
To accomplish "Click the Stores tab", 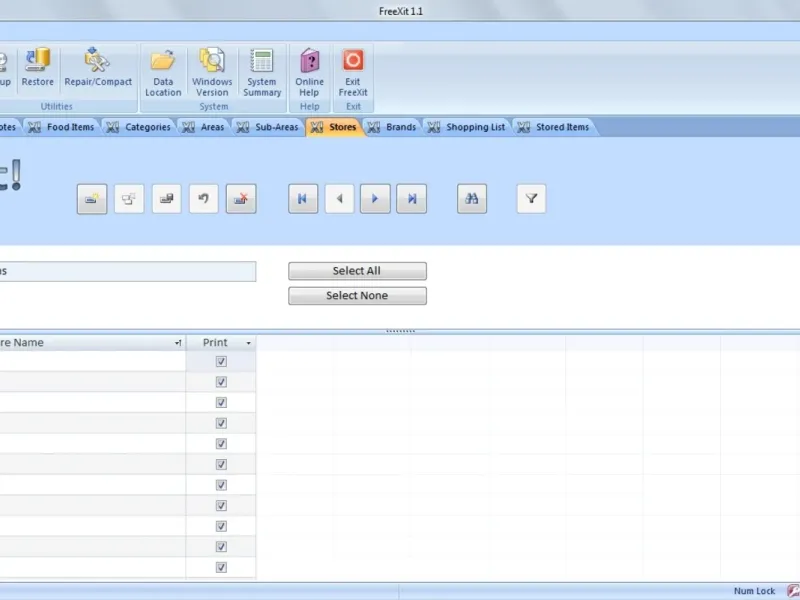I will coord(334,127).
